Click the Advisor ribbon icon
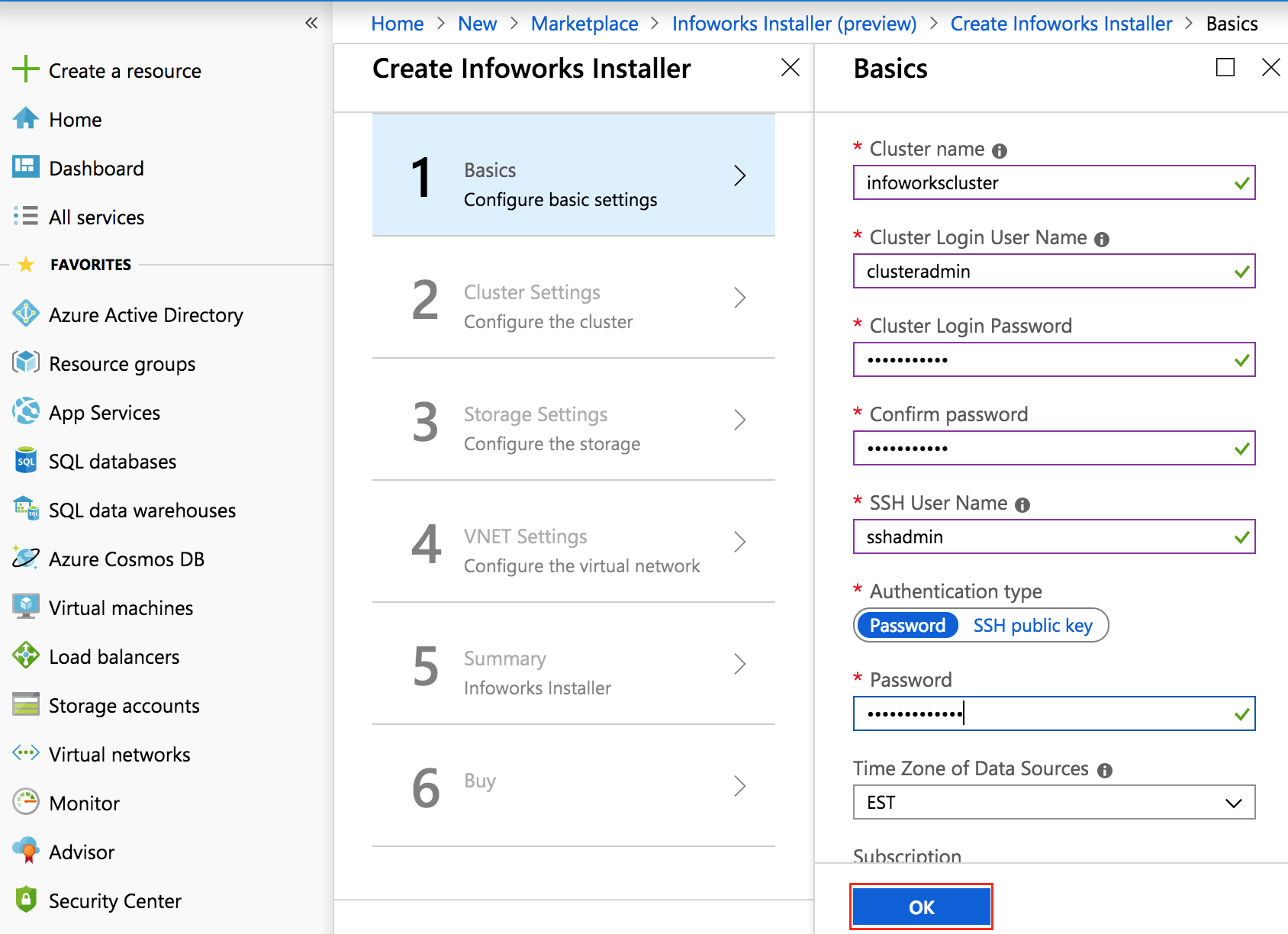This screenshot has width=1288, height=934. (x=26, y=850)
